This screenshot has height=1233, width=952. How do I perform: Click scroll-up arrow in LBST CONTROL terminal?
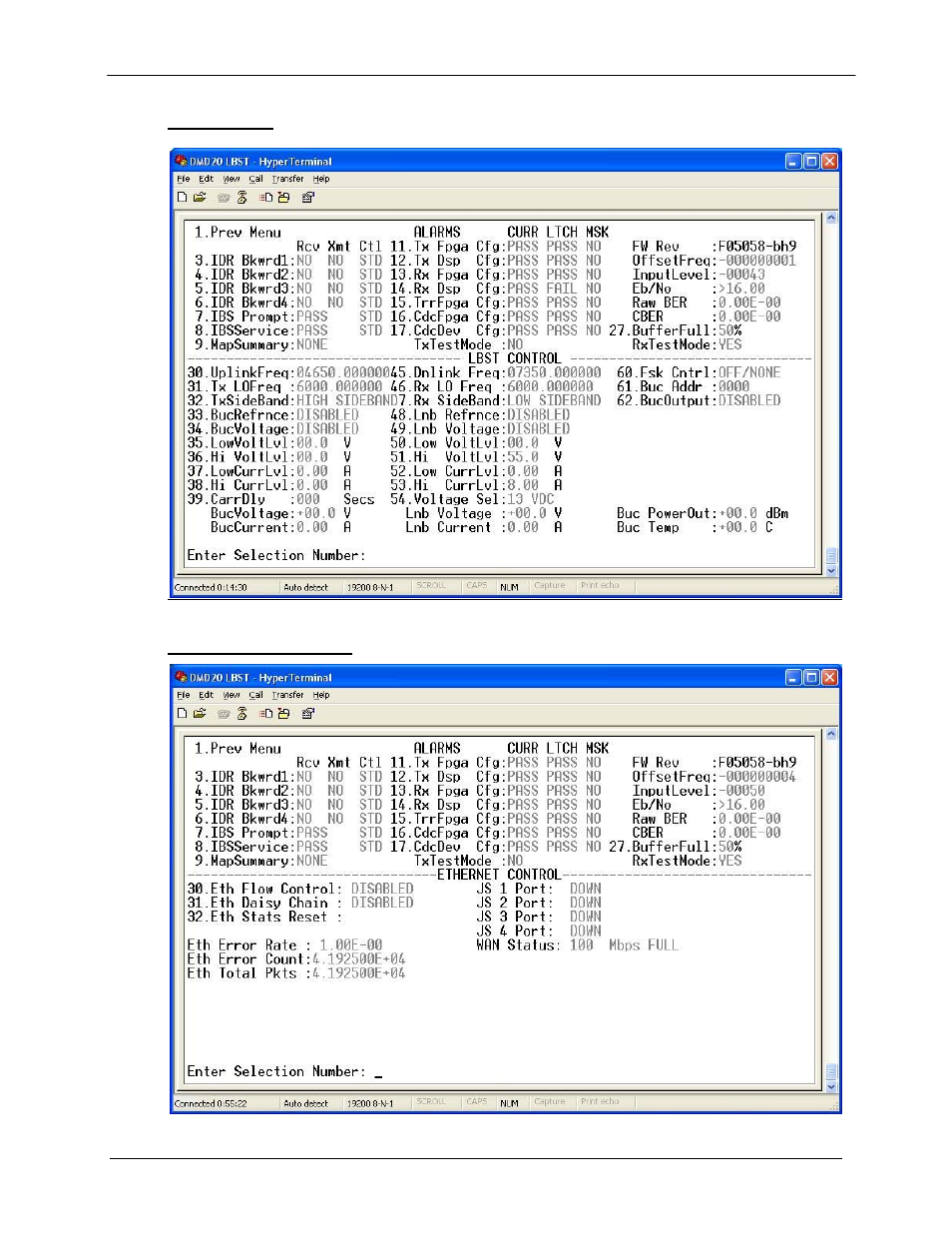point(831,219)
